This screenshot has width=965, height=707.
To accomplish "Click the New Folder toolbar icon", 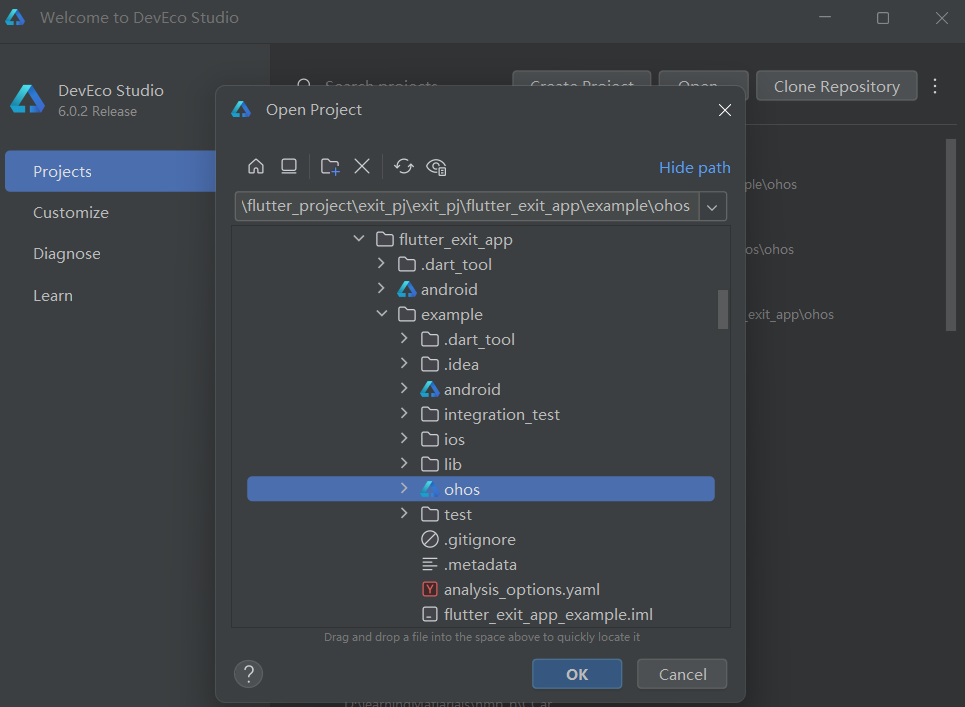I will 330,166.
